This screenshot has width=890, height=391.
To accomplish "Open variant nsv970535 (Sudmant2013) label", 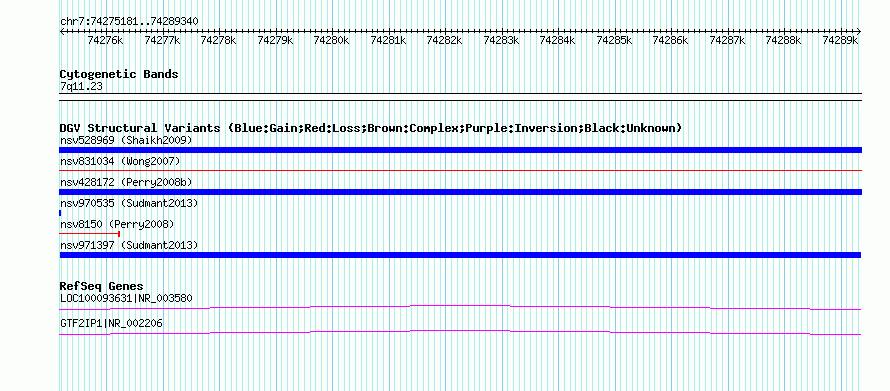I will tap(129, 203).
